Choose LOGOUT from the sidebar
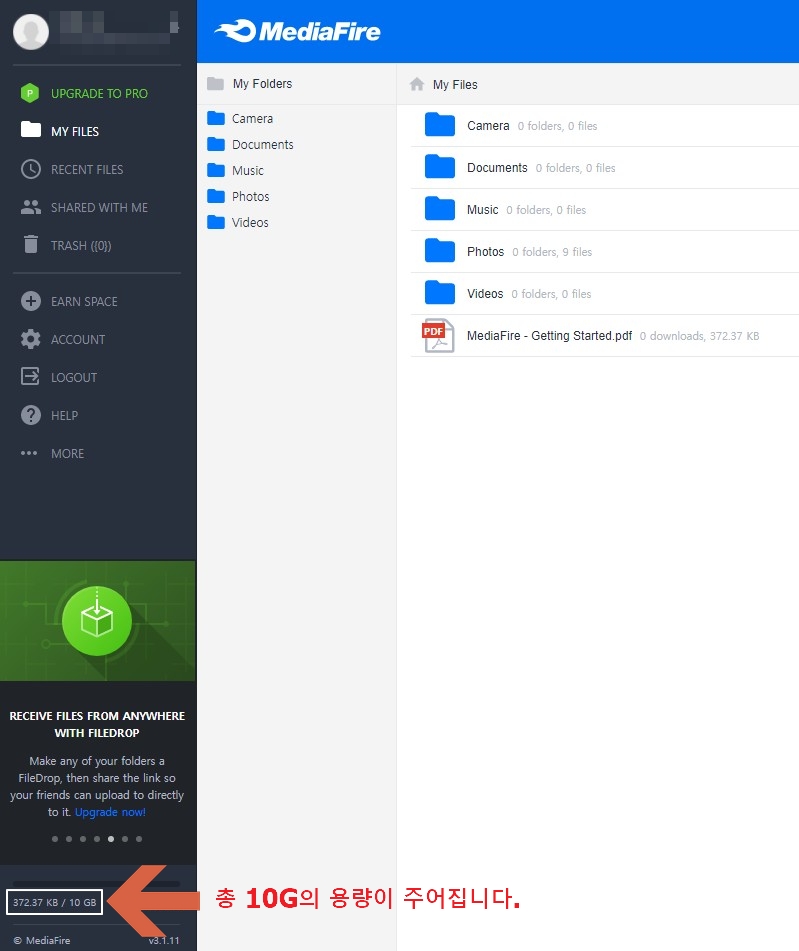Image resolution: width=799 pixels, height=951 pixels. tap(74, 377)
